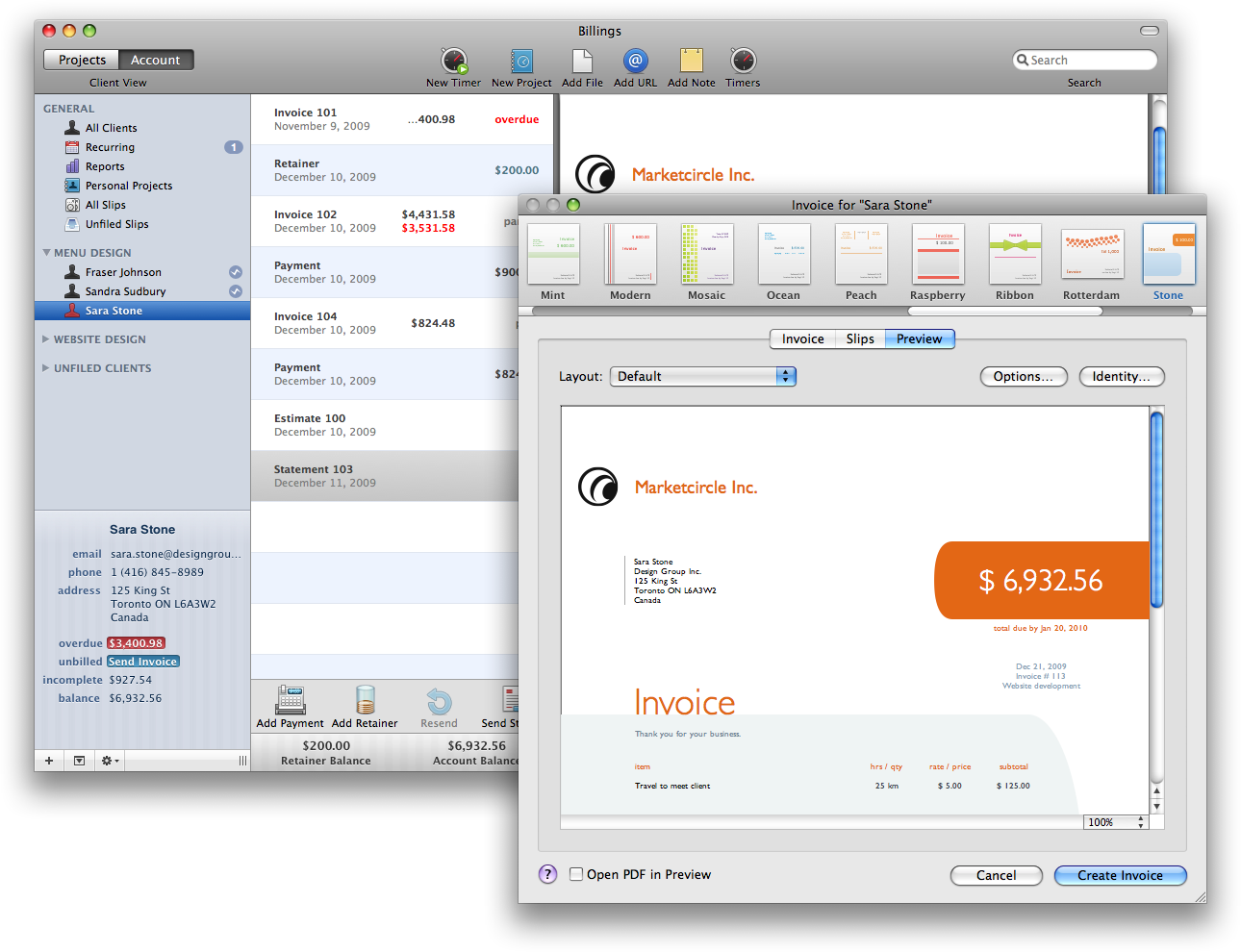Select client Sara Stone in sidebar
This screenshot has height=952, width=1241.
[142, 311]
